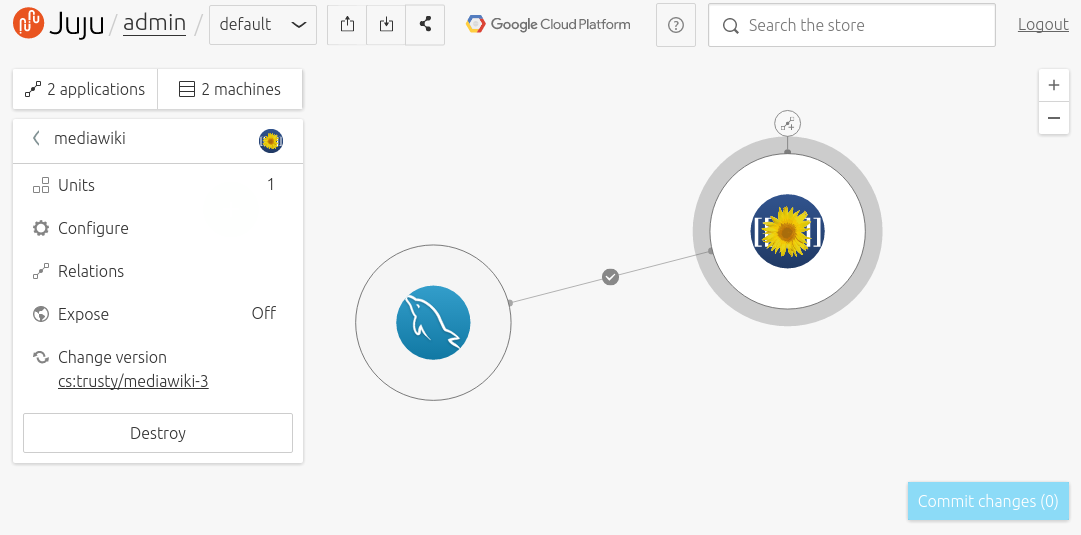The width and height of the screenshot is (1081, 535).
Task: Click the Expose globe icon
Action: [41, 314]
